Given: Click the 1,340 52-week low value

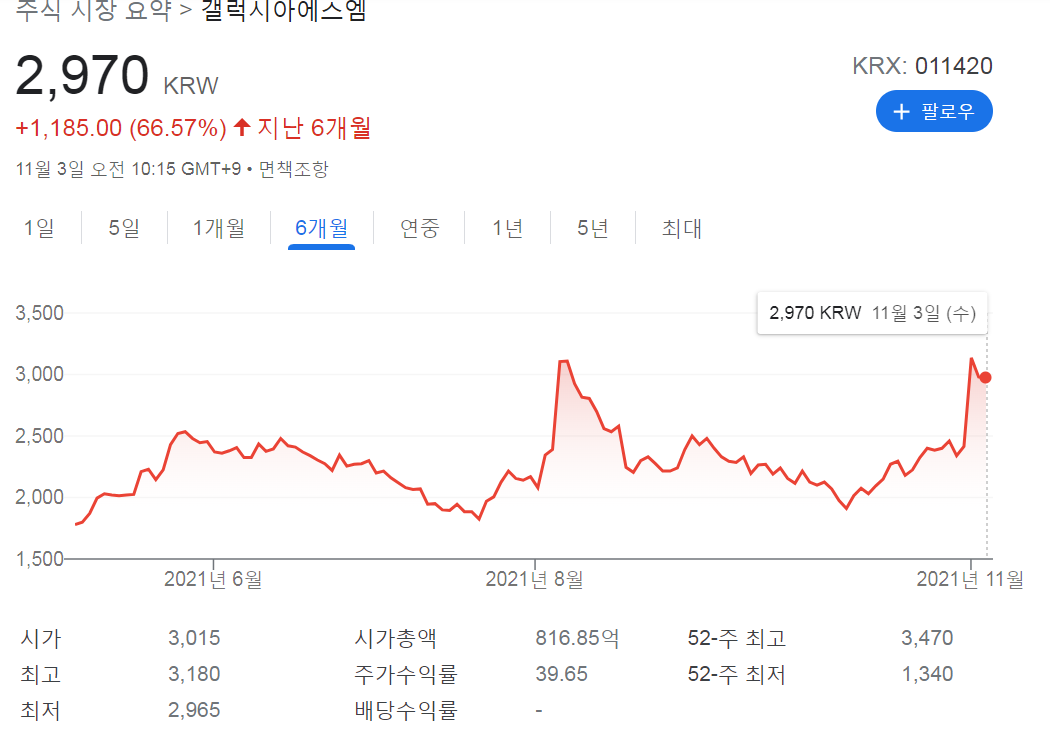Looking at the screenshot, I should [x=927, y=674].
